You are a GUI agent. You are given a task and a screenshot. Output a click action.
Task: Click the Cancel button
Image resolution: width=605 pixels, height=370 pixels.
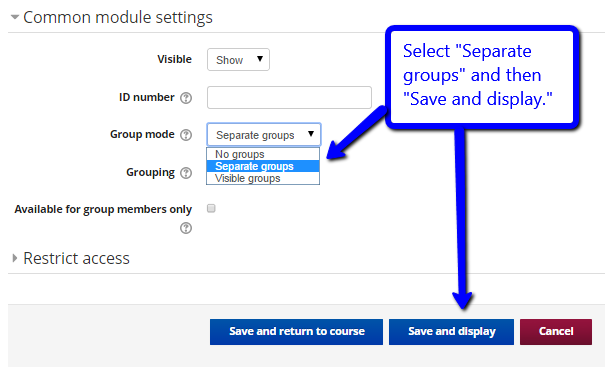pos(556,331)
